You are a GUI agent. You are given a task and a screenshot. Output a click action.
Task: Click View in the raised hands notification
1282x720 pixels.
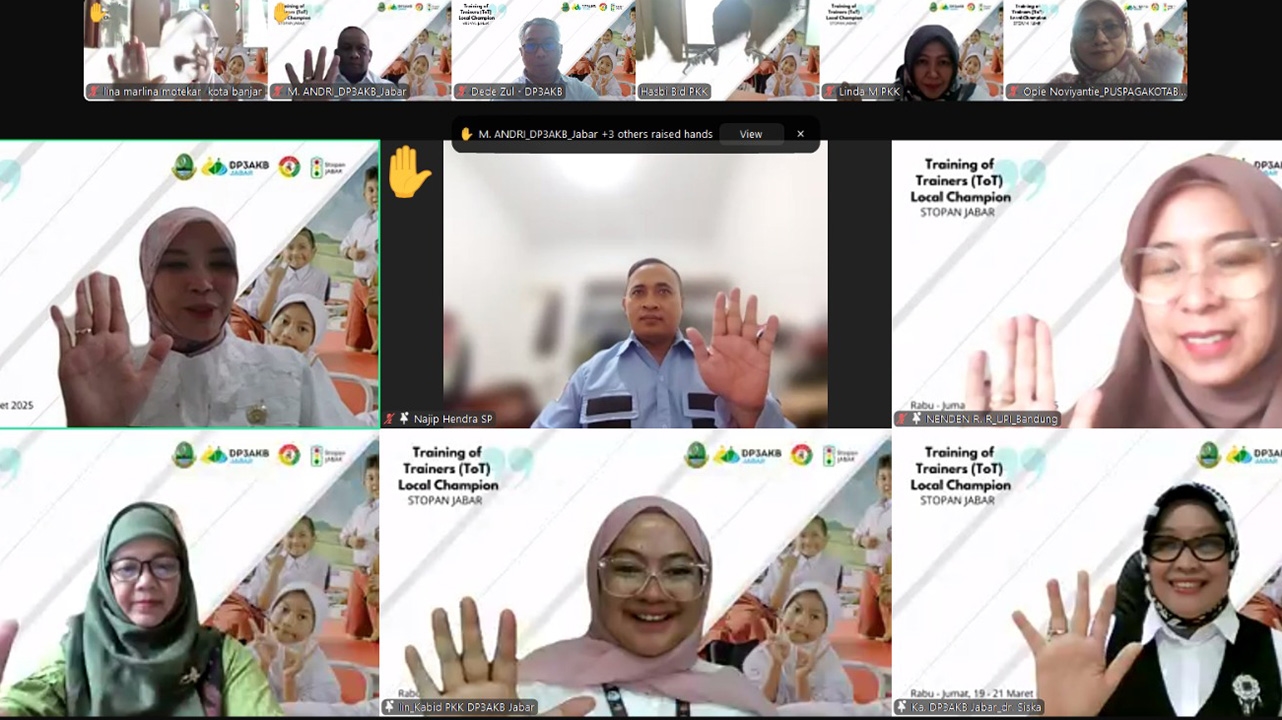[x=750, y=134]
